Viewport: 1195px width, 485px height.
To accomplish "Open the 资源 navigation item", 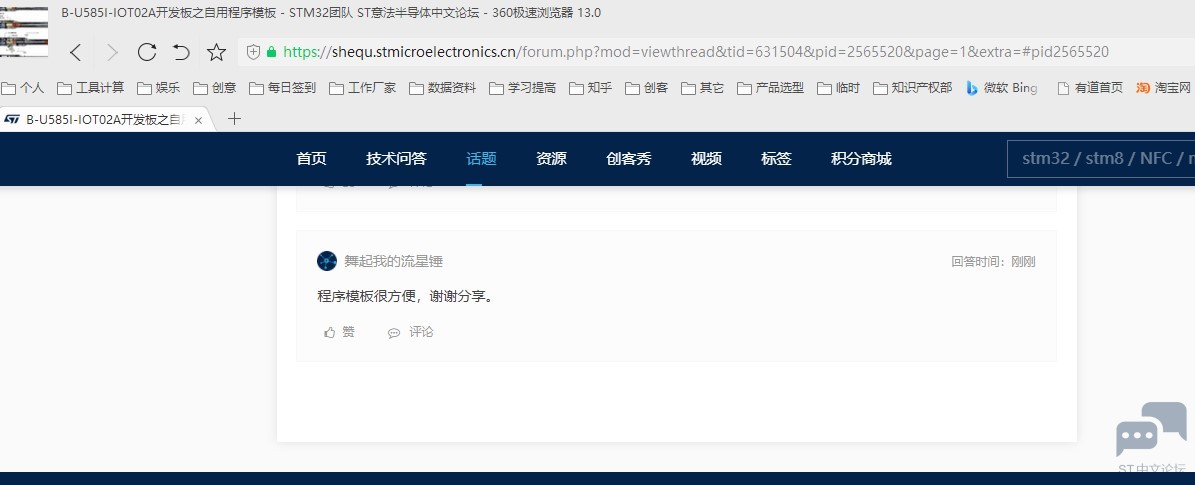I will [x=551, y=159].
